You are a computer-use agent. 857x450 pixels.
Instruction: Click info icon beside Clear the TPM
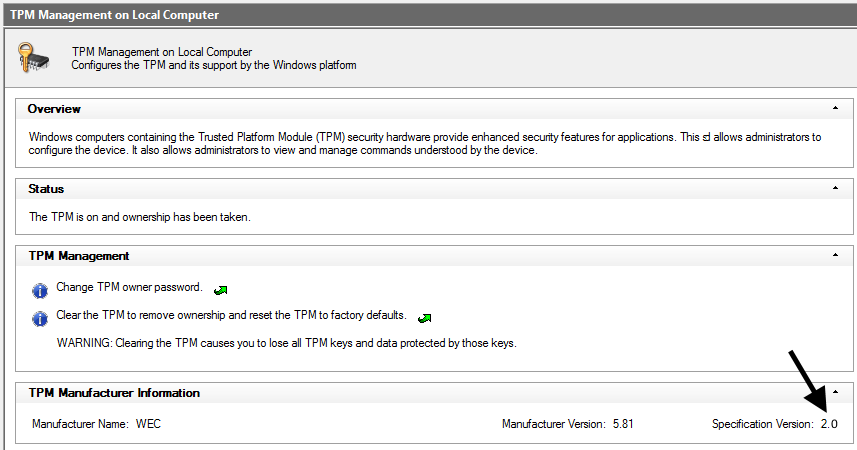click(x=40, y=318)
